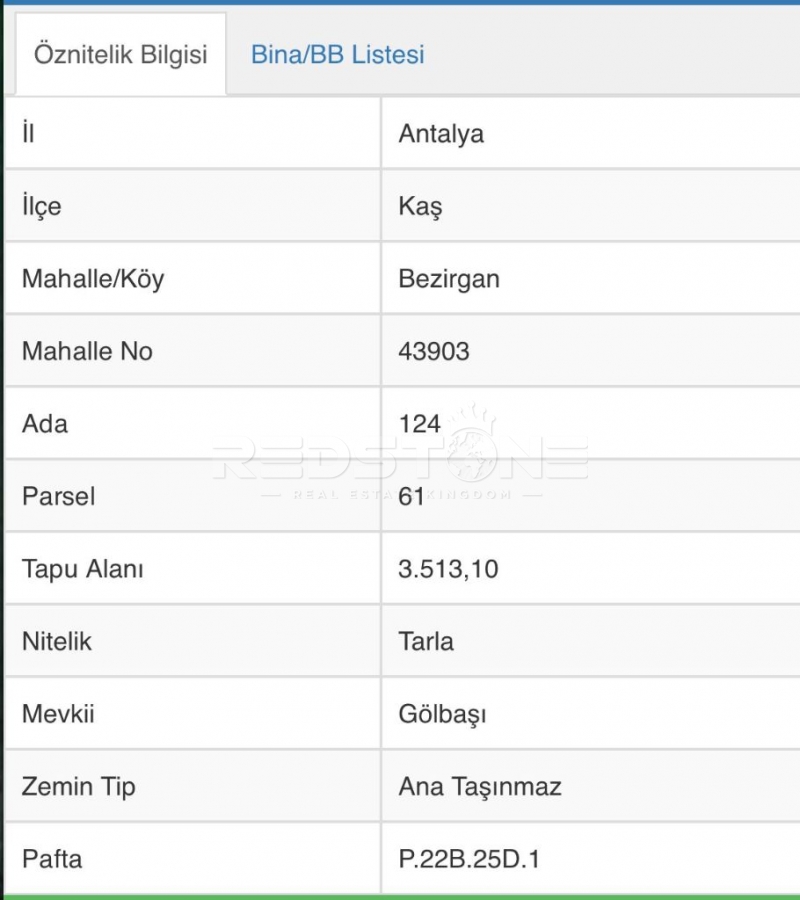Click the Tapu Alanı row label

coord(83,569)
